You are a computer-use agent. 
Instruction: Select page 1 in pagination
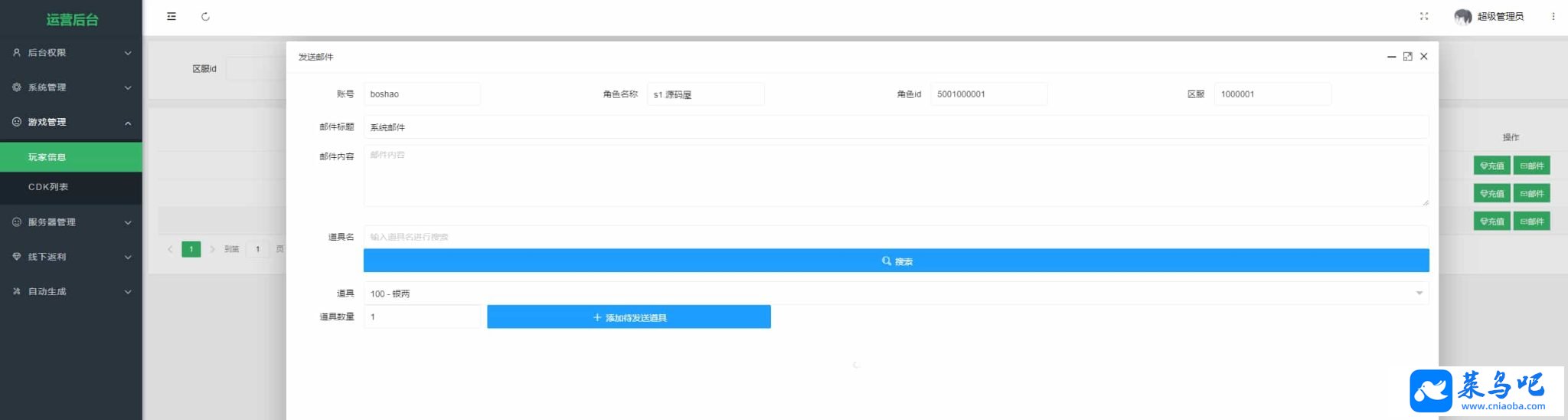coord(191,249)
